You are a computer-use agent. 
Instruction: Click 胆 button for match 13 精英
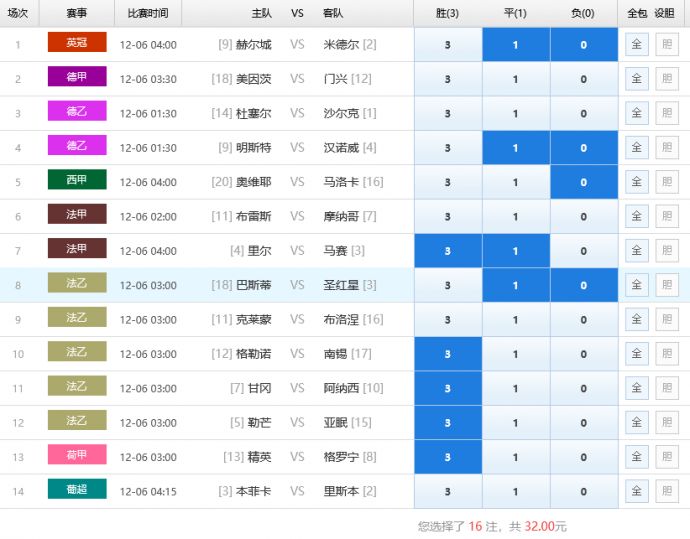(x=666, y=457)
